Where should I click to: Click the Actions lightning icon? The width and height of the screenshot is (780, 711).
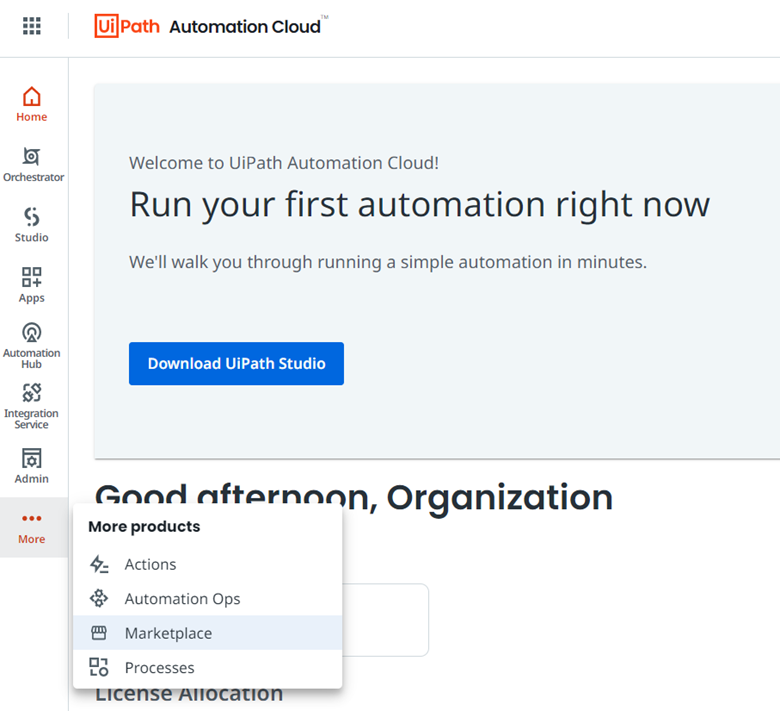pyautogui.click(x=99, y=564)
